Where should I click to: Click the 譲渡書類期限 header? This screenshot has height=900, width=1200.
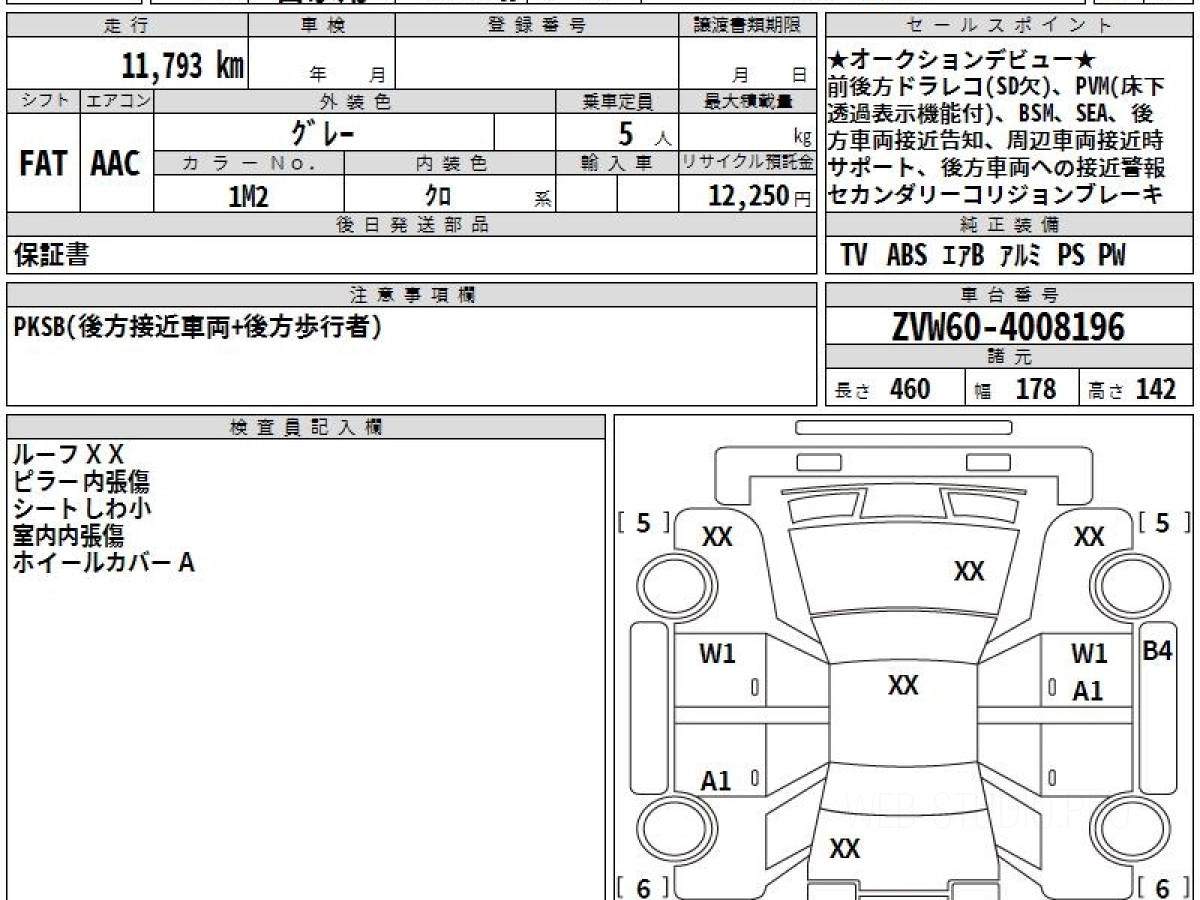747,26
